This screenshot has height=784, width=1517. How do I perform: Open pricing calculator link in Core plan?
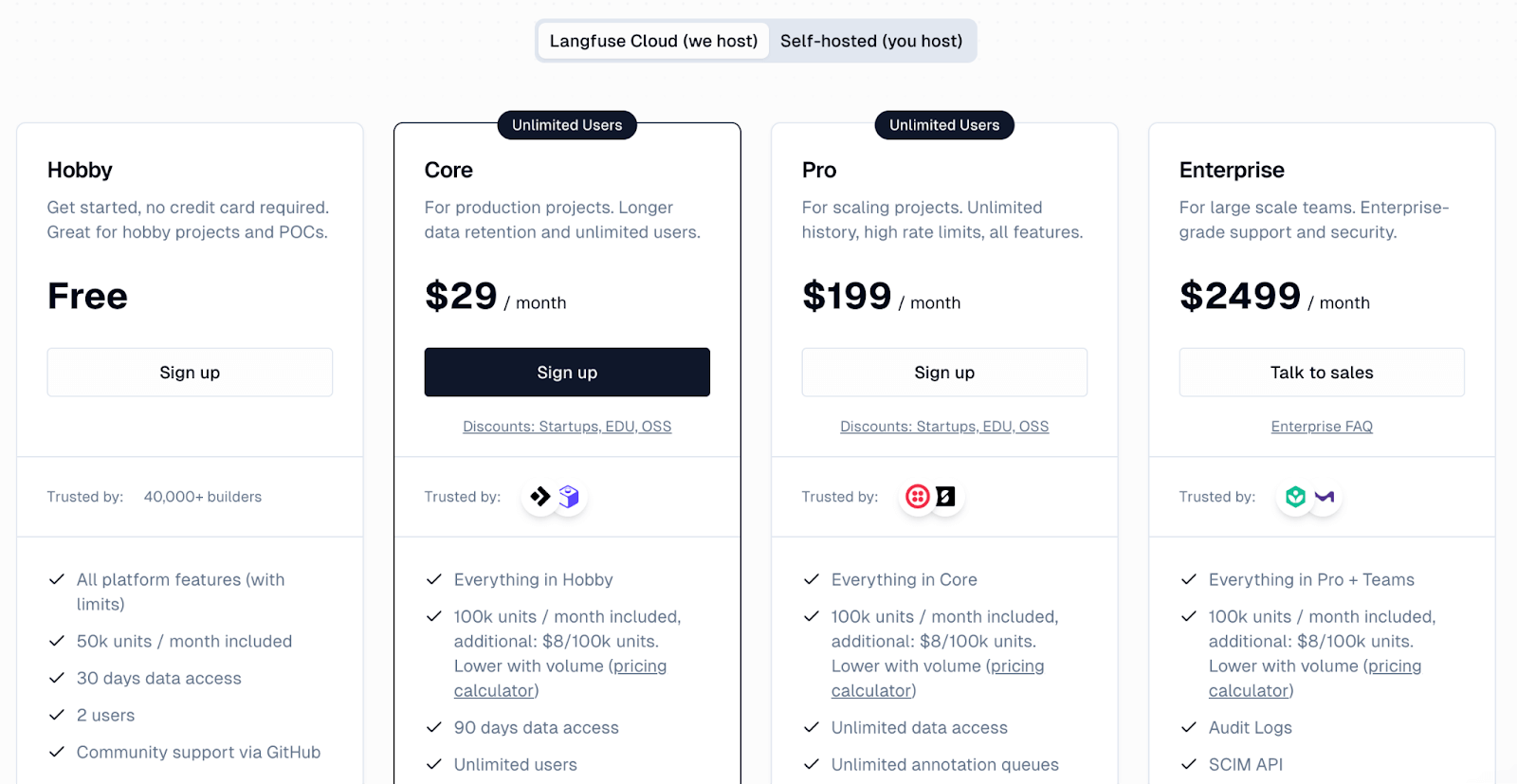639,666
